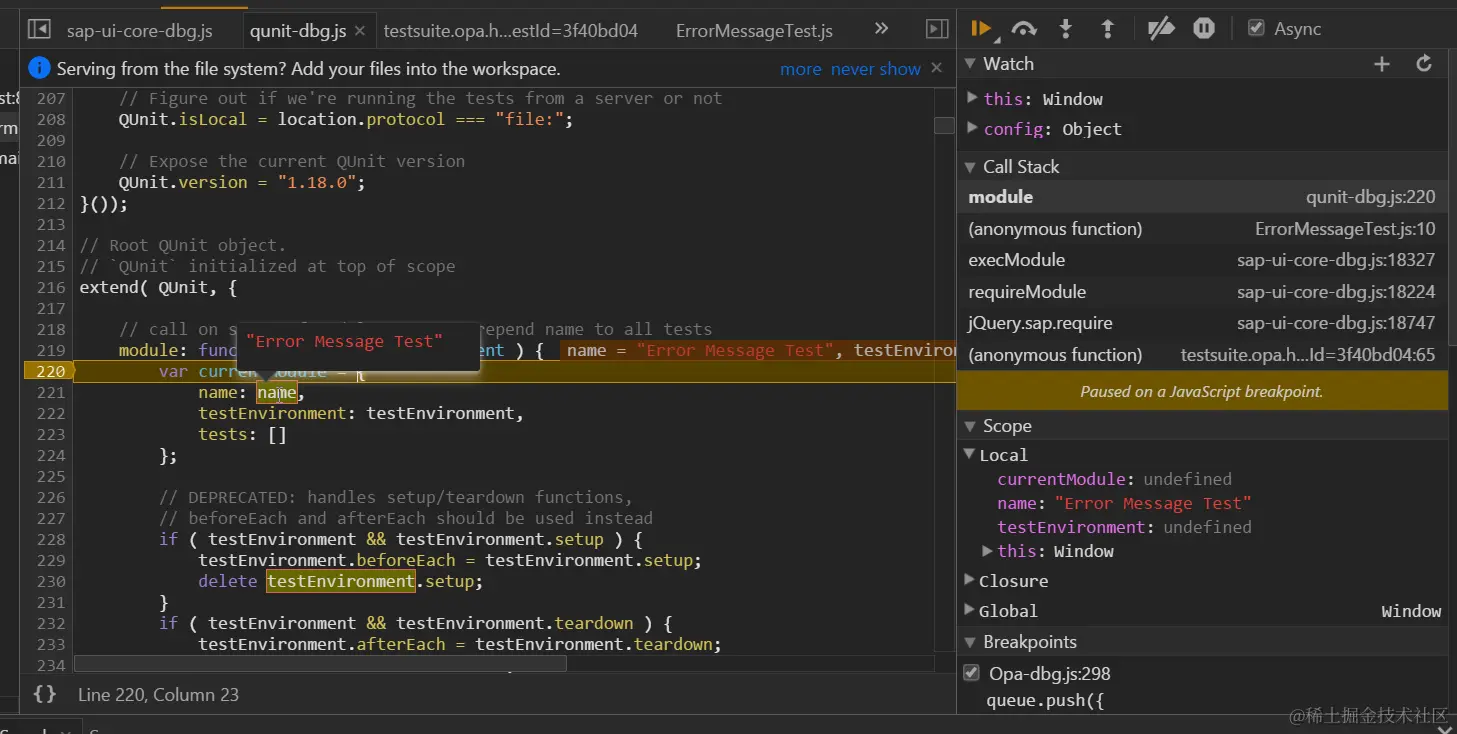The width and height of the screenshot is (1457, 734).
Task: Add watch expression plus icon
Action: 1382,64
